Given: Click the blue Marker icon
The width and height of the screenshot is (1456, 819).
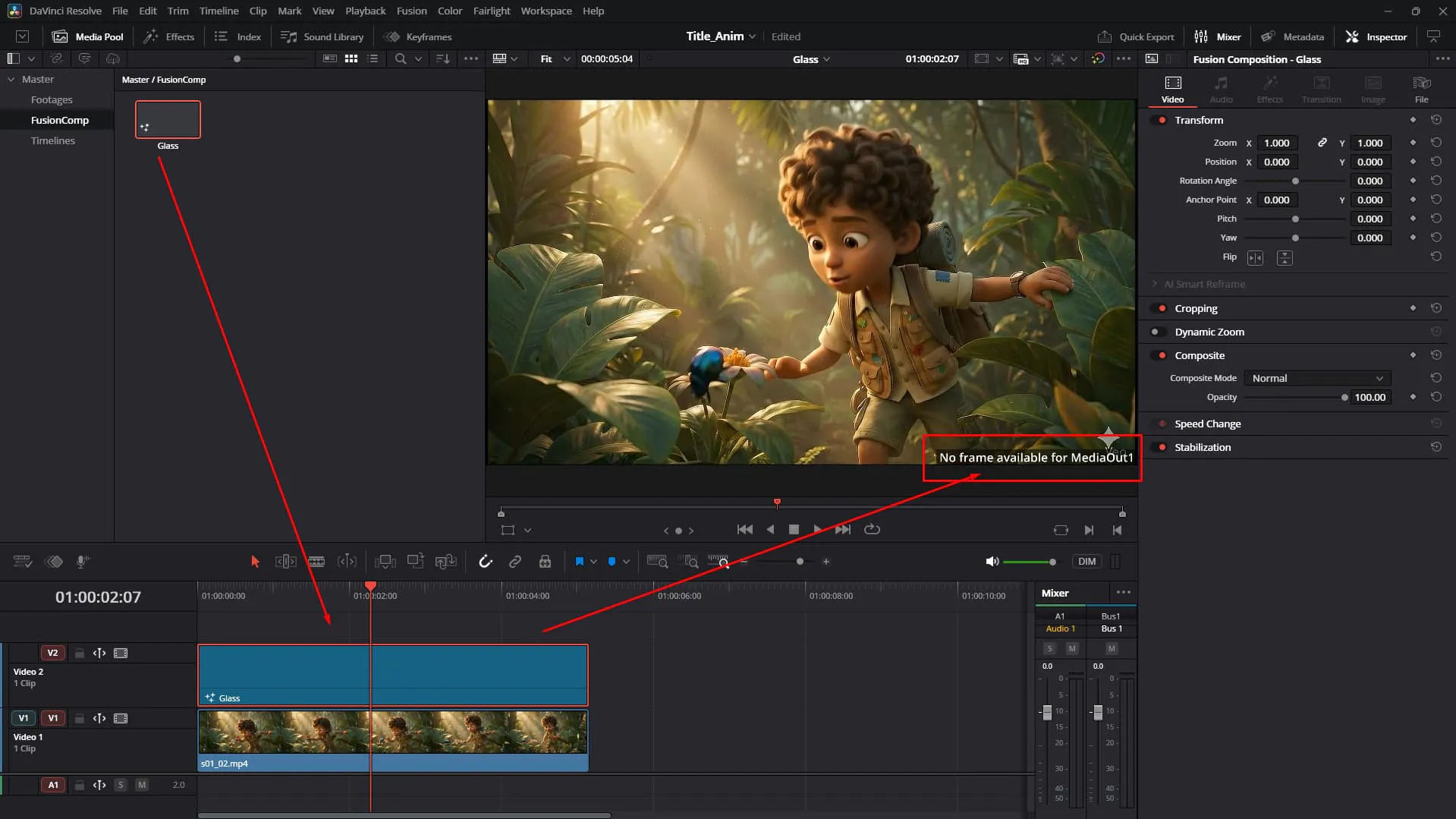Looking at the screenshot, I should point(612,562).
